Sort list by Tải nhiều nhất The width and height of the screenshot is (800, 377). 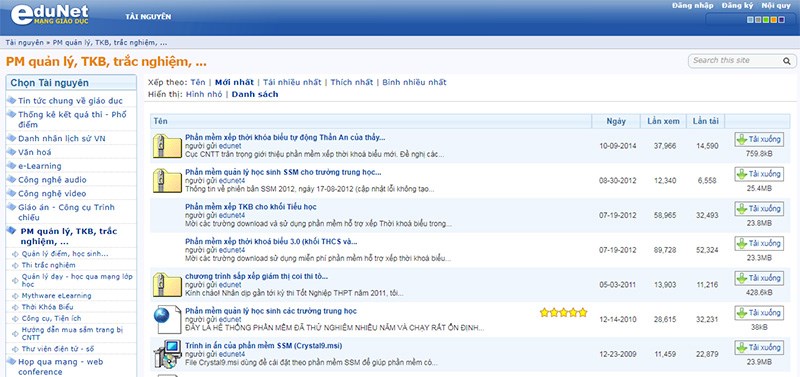point(292,82)
